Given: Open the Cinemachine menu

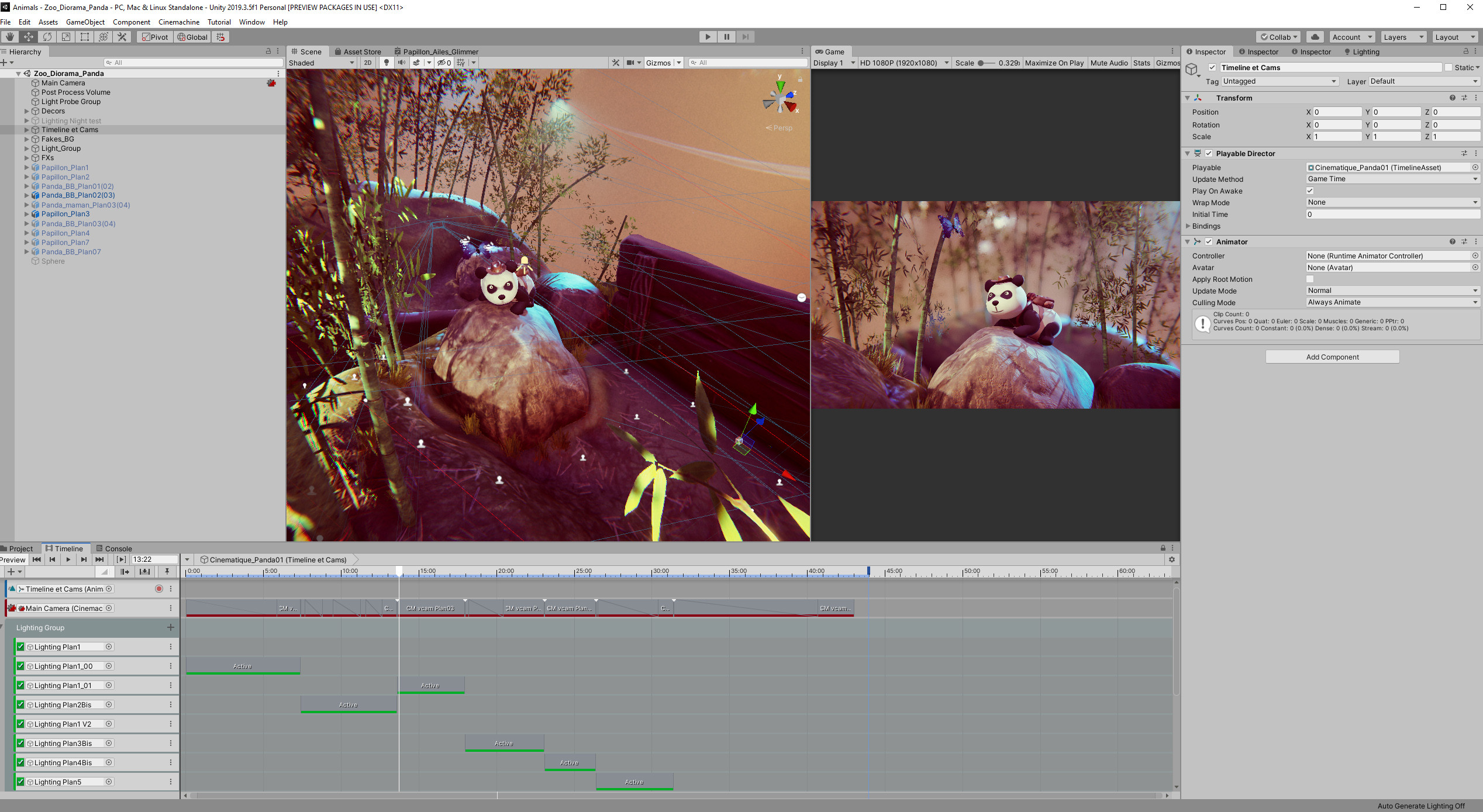Looking at the screenshot, I should point(178,22).
